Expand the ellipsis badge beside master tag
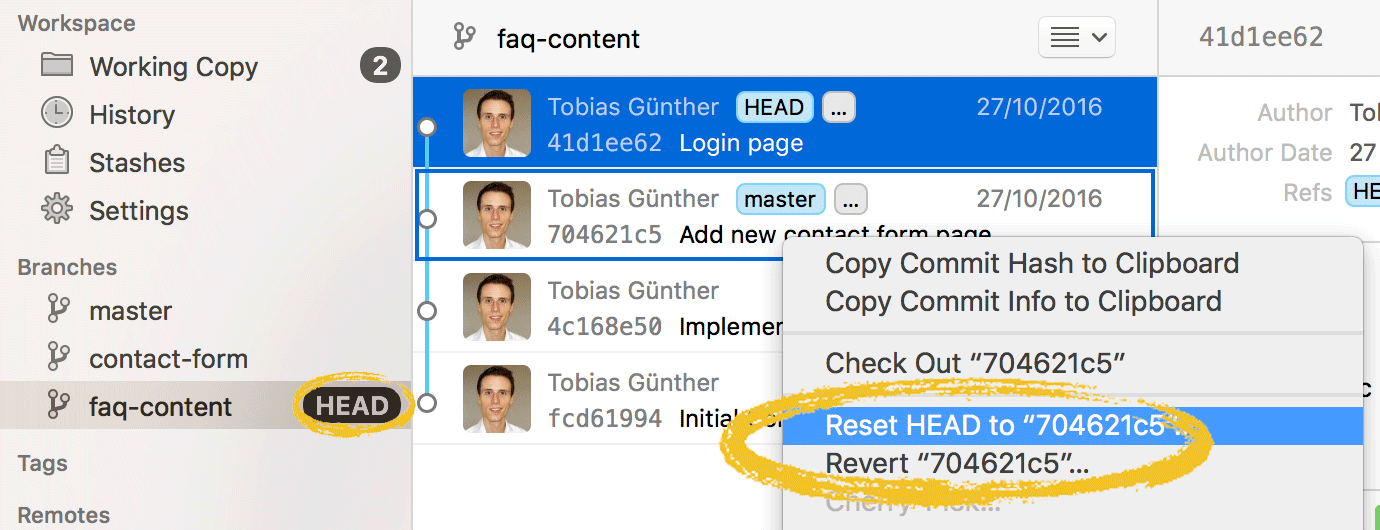Screen dimensions: 1380x530 click(x=850, y=199)
